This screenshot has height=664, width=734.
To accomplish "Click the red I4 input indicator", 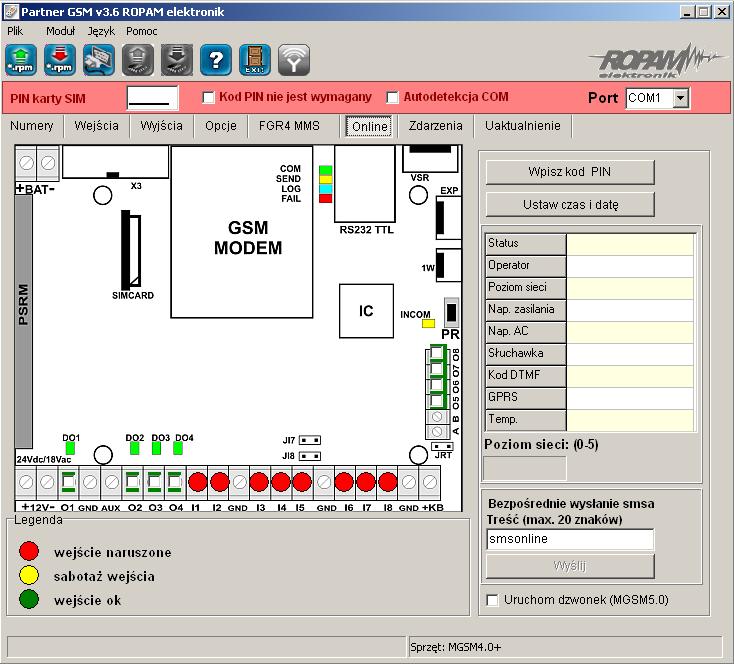I will (x=280, y=482).
